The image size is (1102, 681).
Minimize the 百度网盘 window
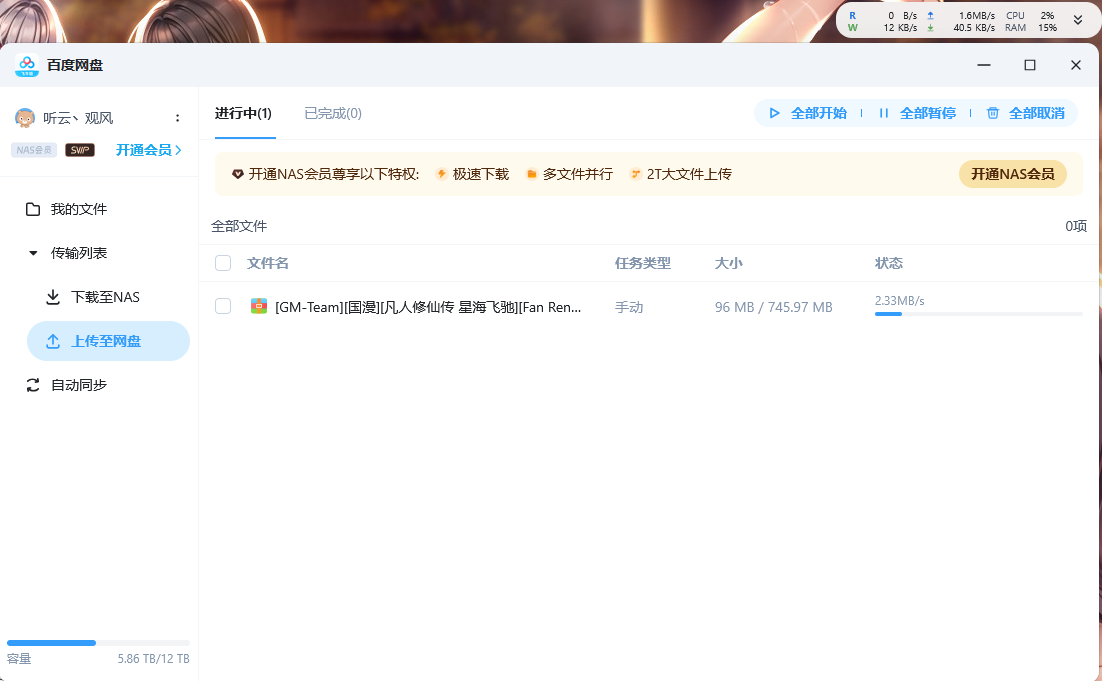point(984,65)
